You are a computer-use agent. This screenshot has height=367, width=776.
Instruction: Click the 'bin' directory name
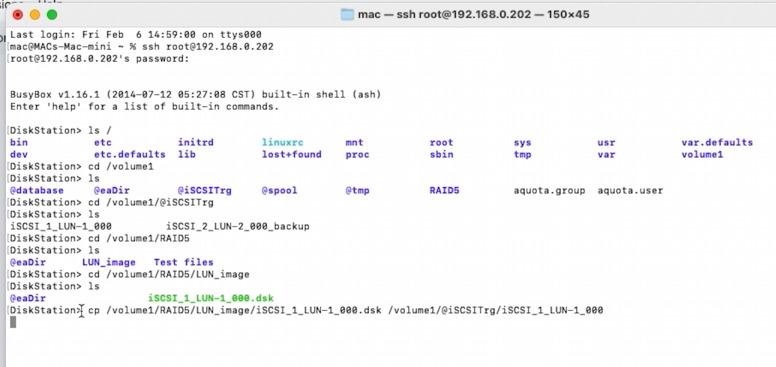[19, 142]
